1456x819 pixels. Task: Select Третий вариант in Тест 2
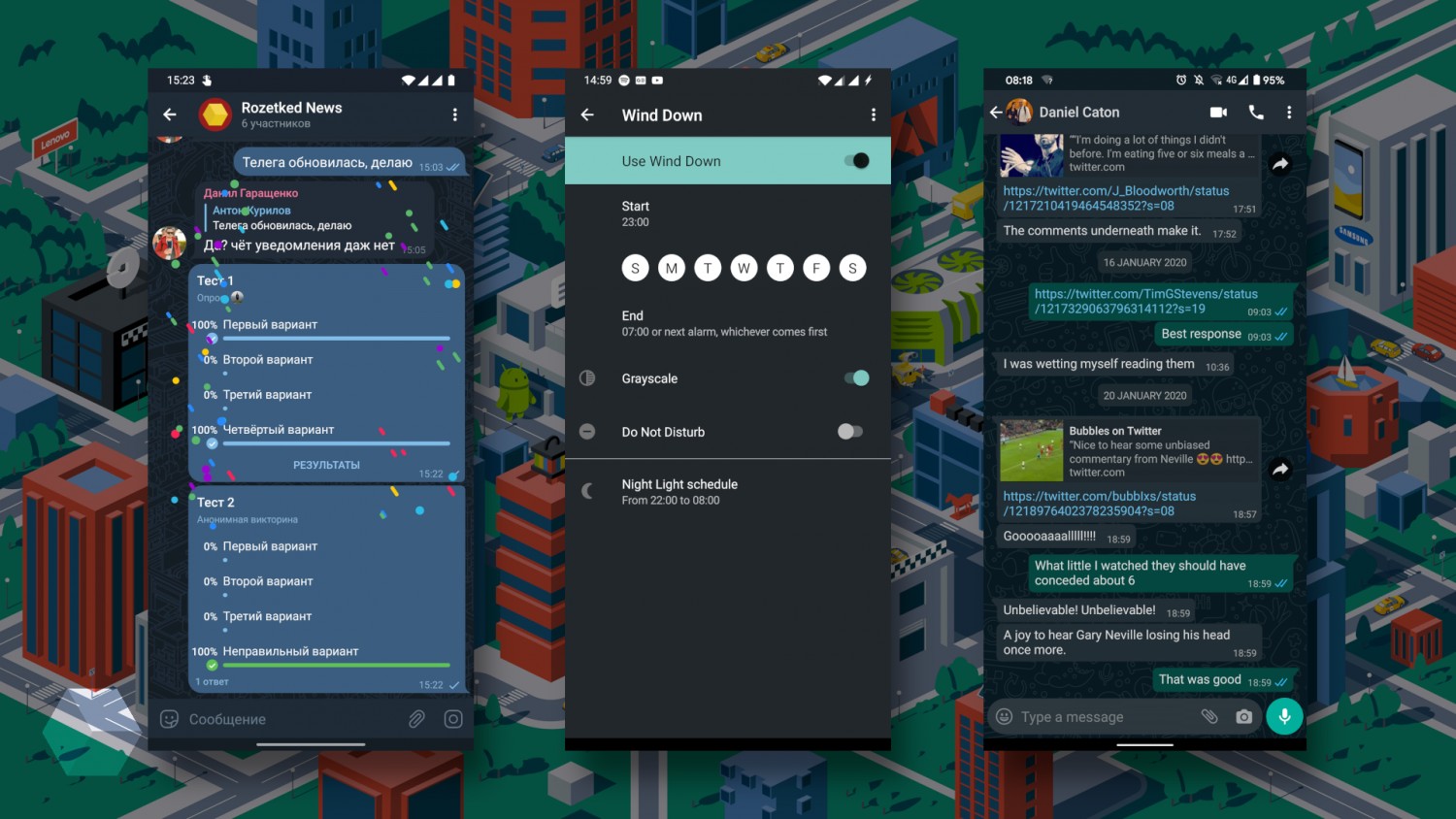tap(267, 616)
